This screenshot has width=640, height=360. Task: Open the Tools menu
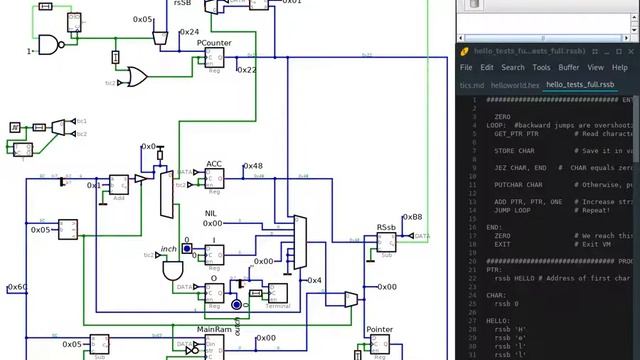[x=541, y=68]
